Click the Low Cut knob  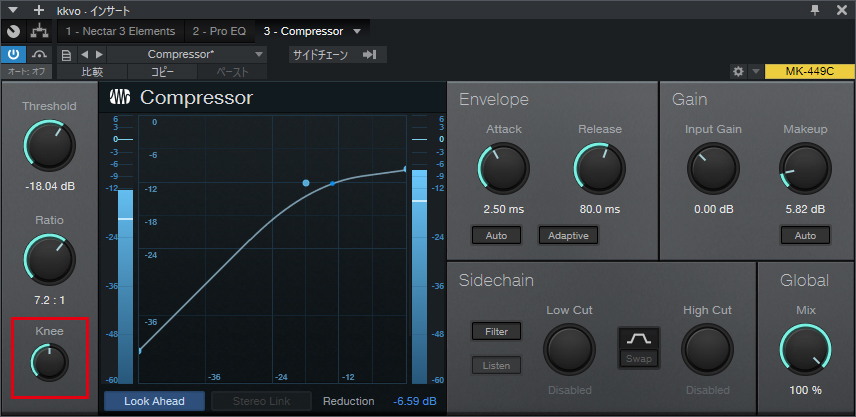[569, 349]
